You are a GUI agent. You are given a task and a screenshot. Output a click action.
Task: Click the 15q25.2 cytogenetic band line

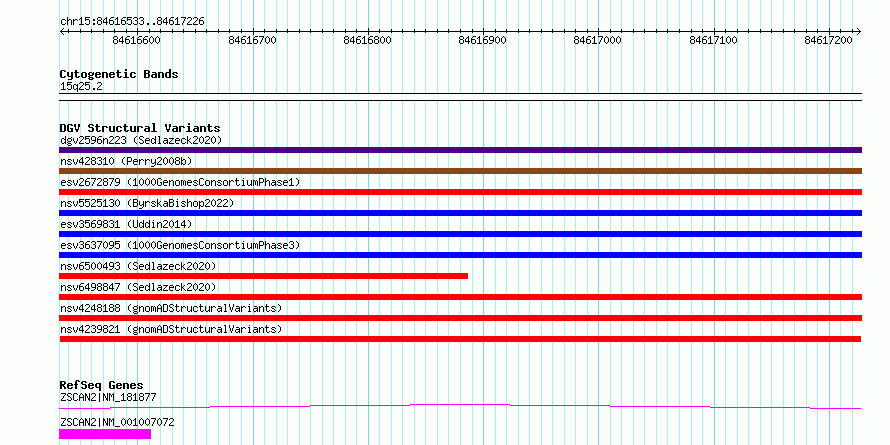(460, 97)
